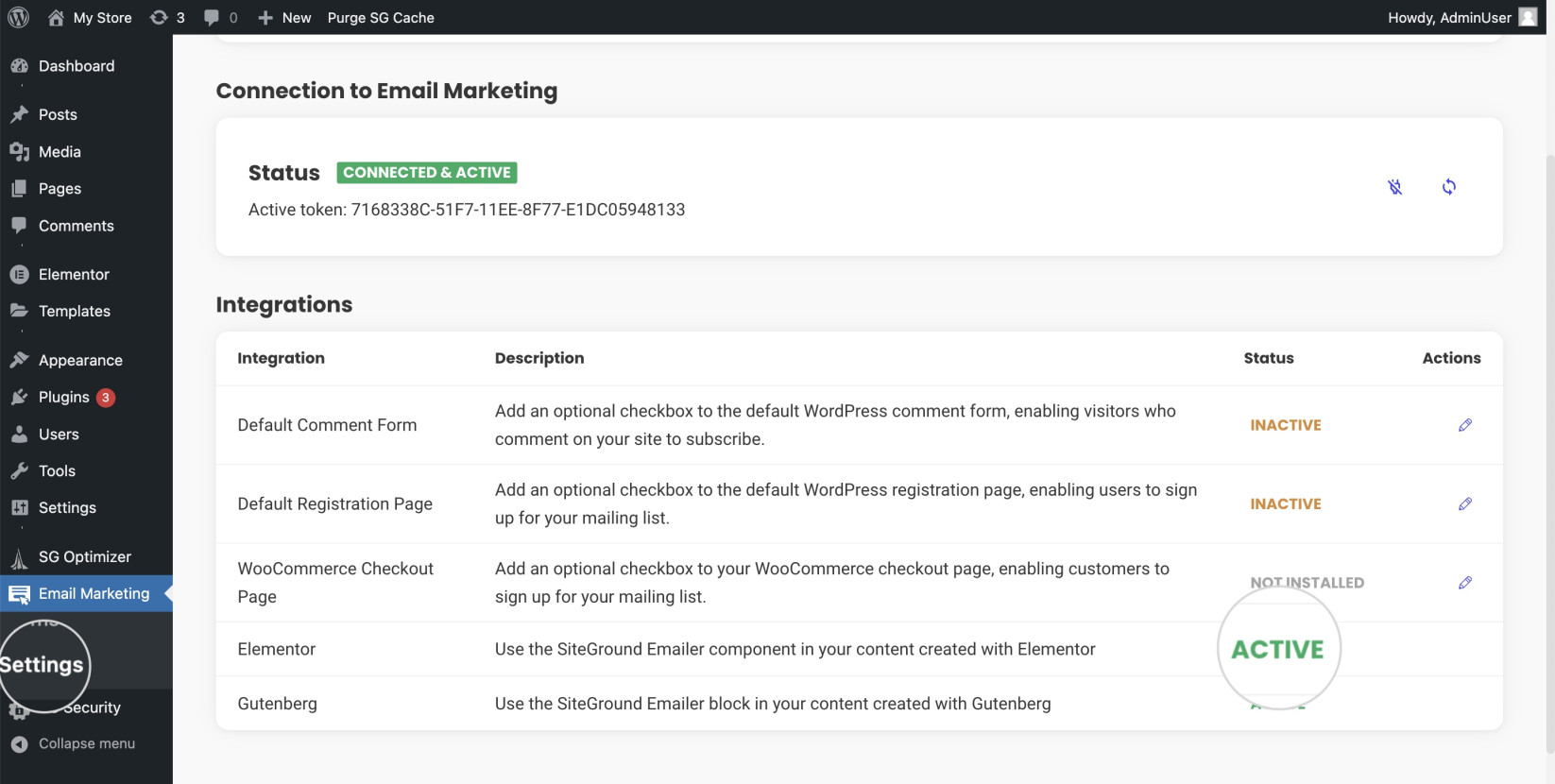This screenshot has height=784, width=1555.
Task: Click the refresh connection icon
Action: (1448, 186)
